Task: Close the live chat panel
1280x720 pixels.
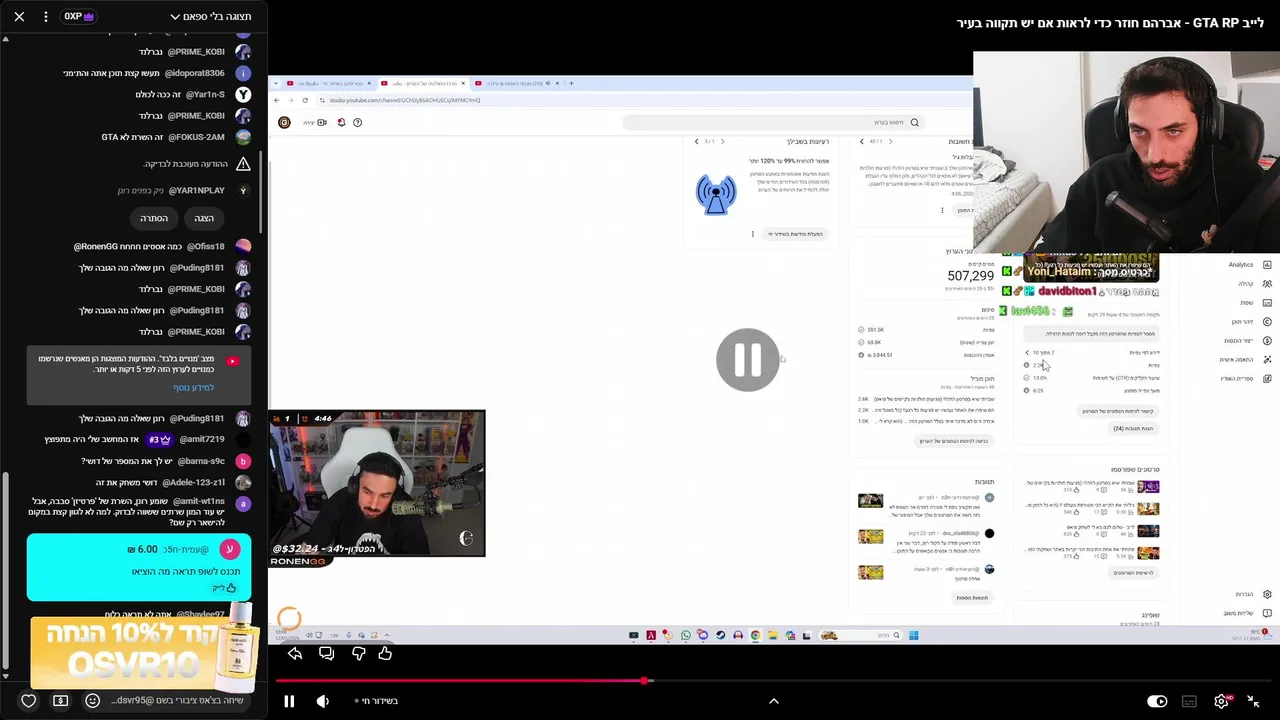Action: coord(19,16)
